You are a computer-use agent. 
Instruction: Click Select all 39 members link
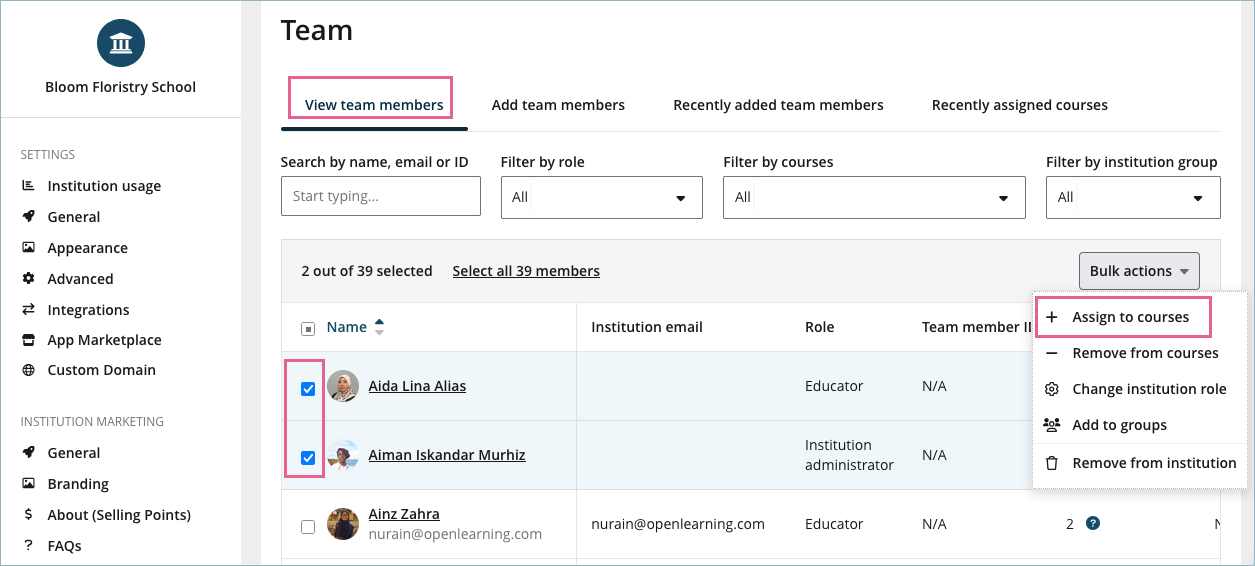(526, 271)
